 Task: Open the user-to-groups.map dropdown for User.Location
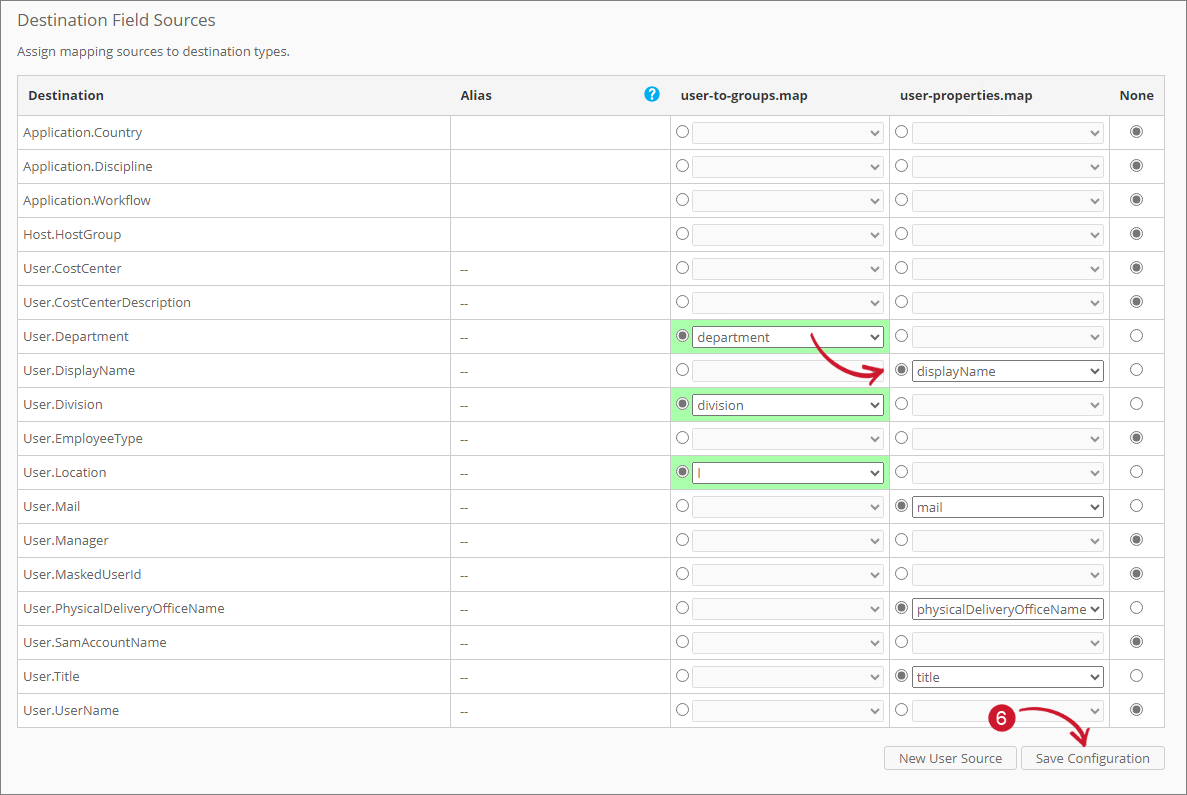[x=787, y=473]
